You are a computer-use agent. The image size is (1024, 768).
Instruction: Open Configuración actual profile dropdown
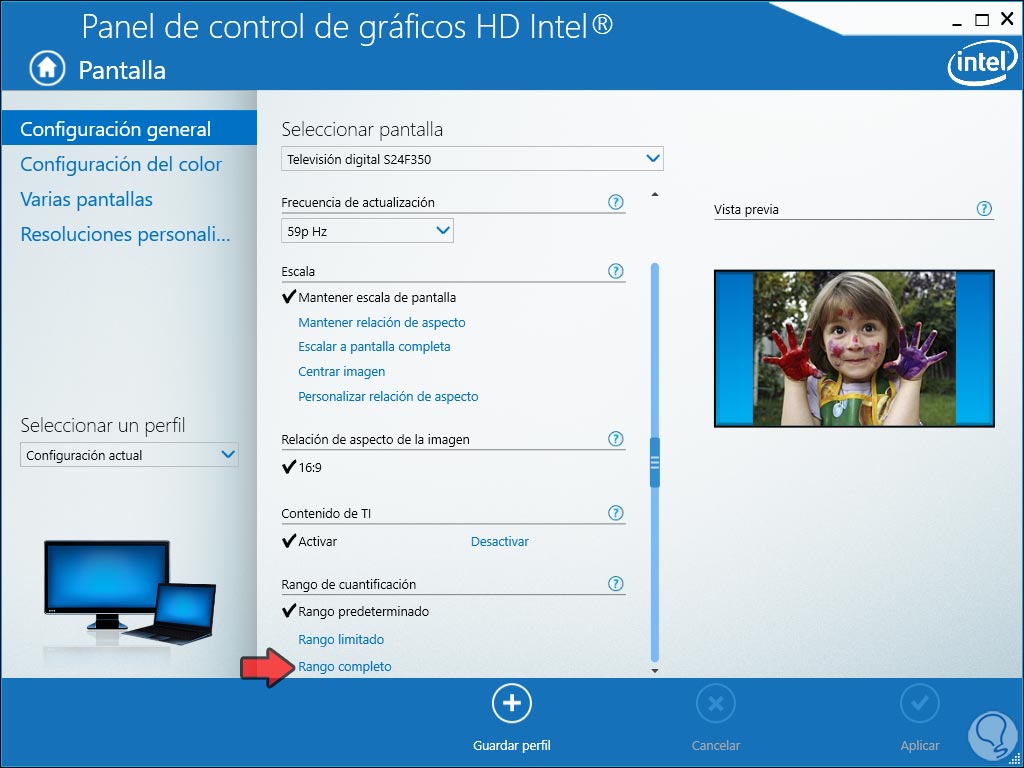pos(129,455)
